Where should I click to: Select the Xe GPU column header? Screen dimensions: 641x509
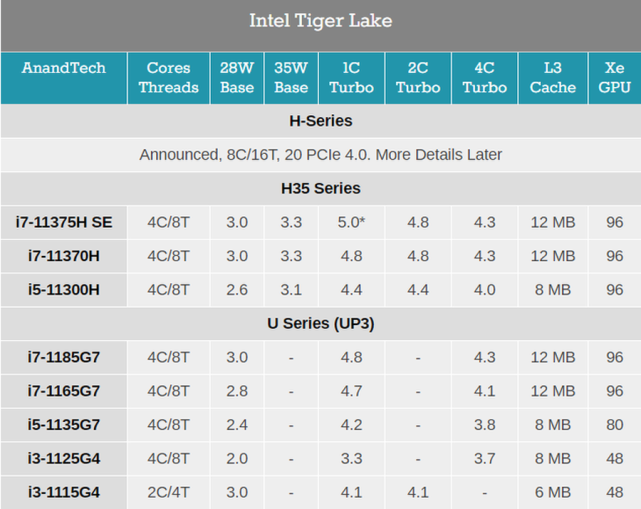615,77
